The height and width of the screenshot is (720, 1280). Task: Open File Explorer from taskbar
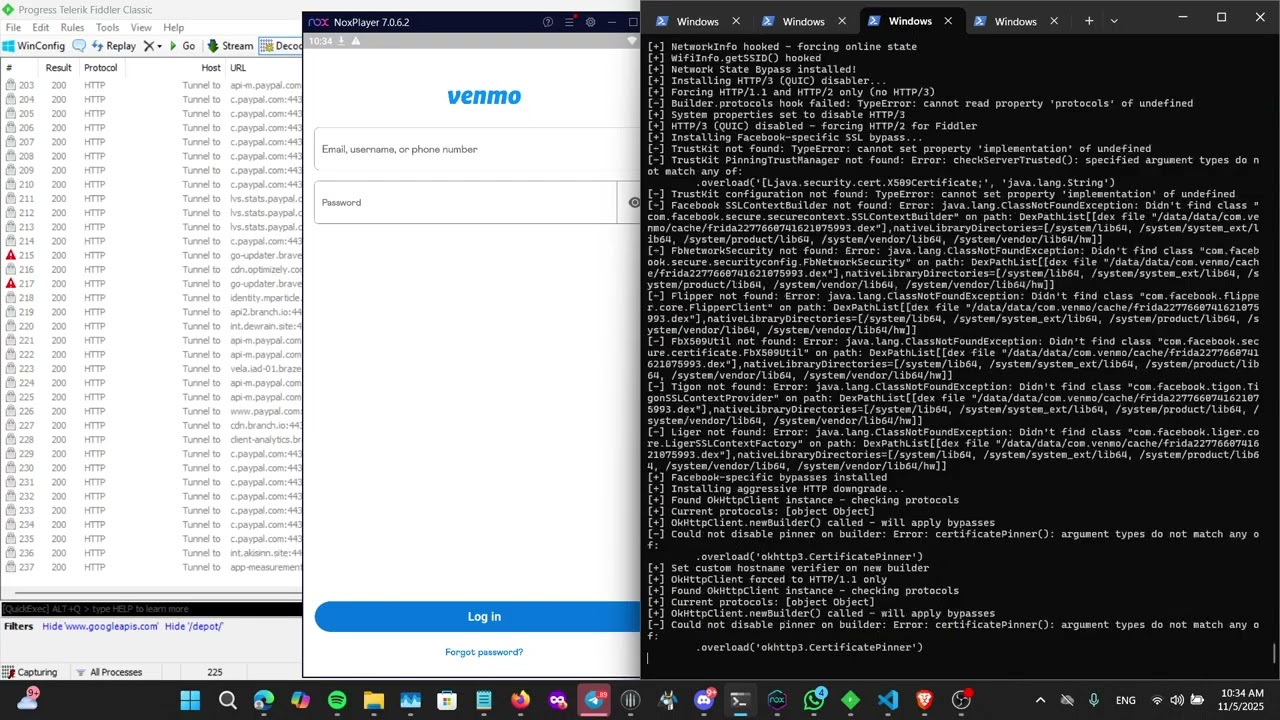(x=373, y=700)
